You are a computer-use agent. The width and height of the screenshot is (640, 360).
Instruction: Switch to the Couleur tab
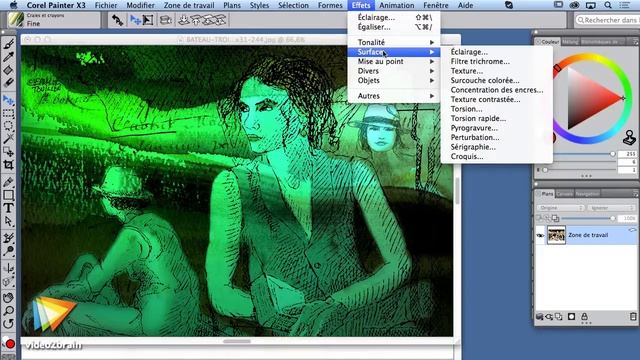(x=549, y=42)
